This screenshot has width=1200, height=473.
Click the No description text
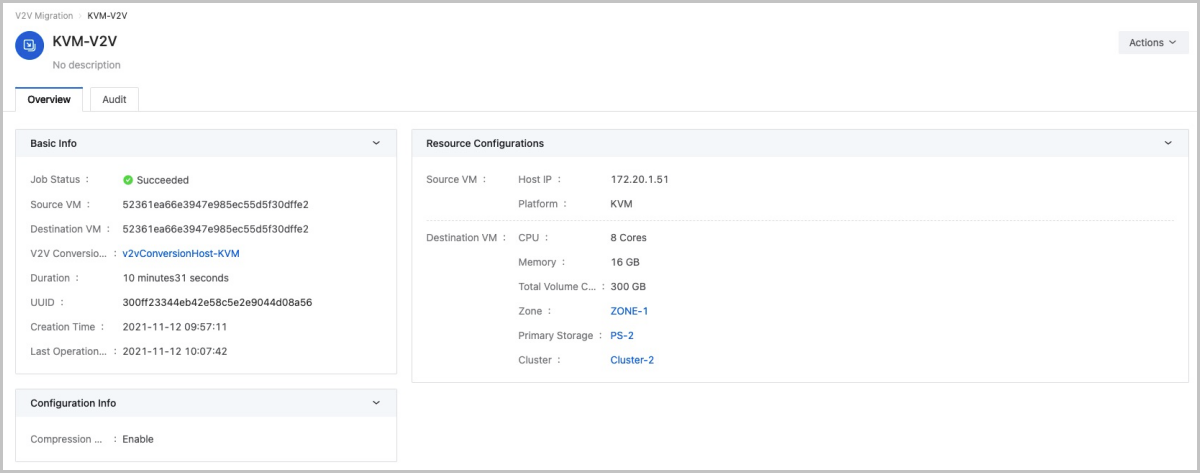point(86,65)
